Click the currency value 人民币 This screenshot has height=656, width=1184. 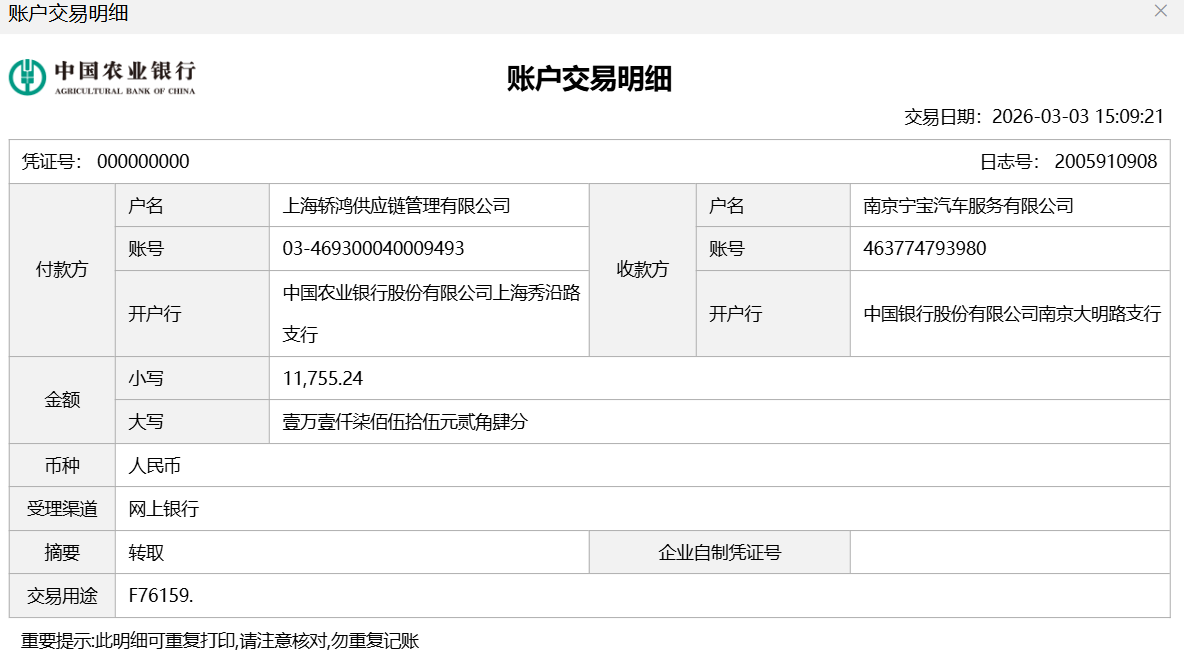tap(155, 466)
